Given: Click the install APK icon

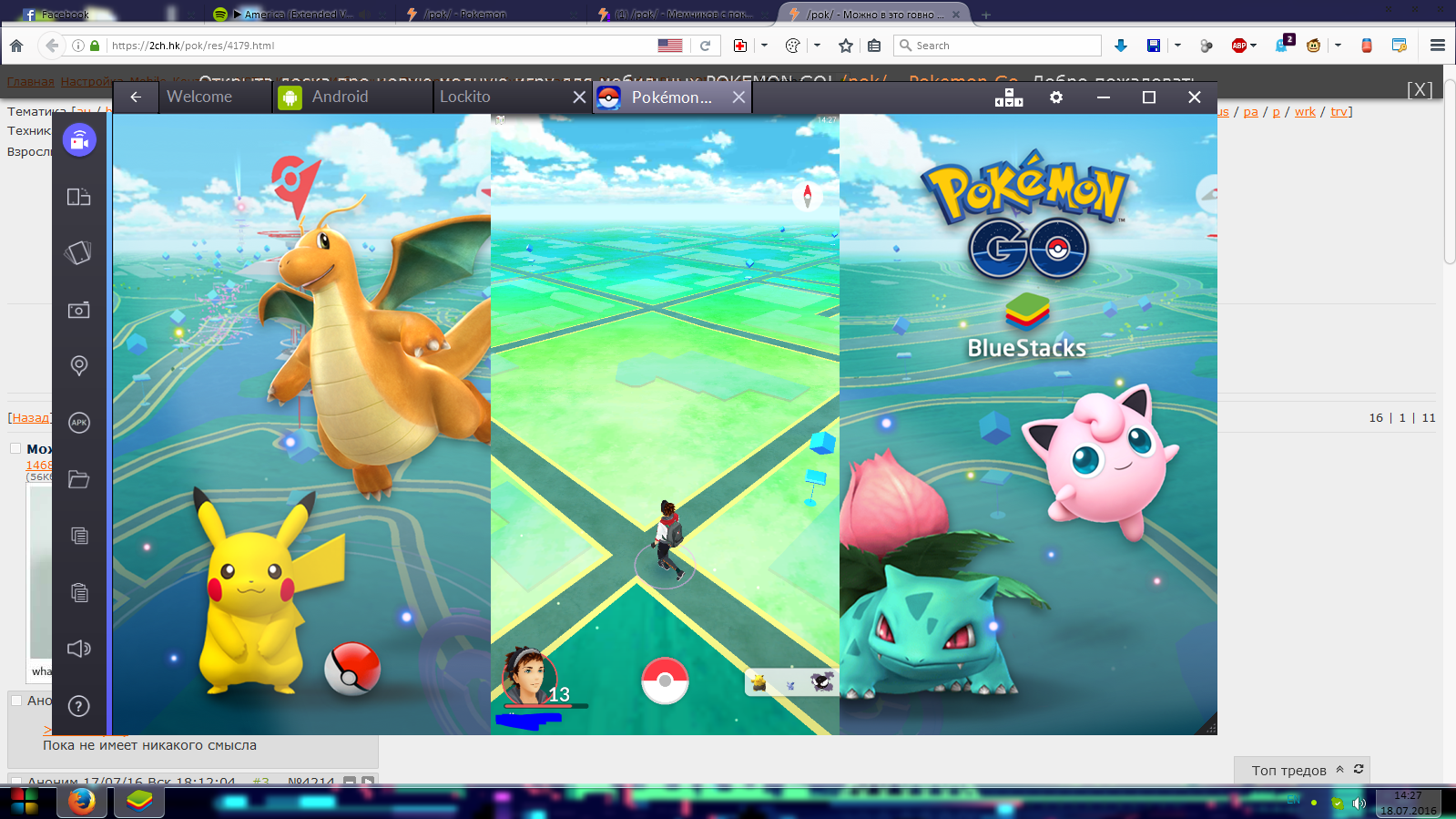Looking at the screenshot, I should (79, 423).
